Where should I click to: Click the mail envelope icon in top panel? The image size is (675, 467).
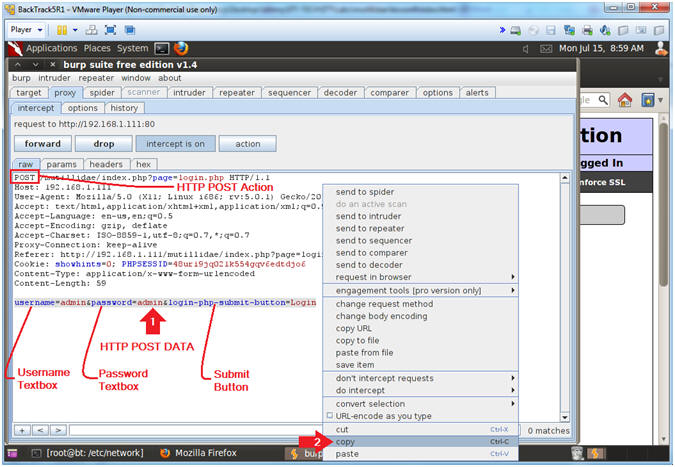point(546,49)
